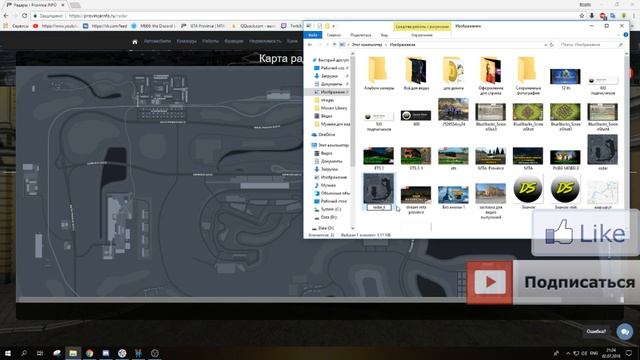The width and height of the screenshot is (640, 360).
Task: Select the System (C:) drive in sidebar
Action: tap(328, 209)
